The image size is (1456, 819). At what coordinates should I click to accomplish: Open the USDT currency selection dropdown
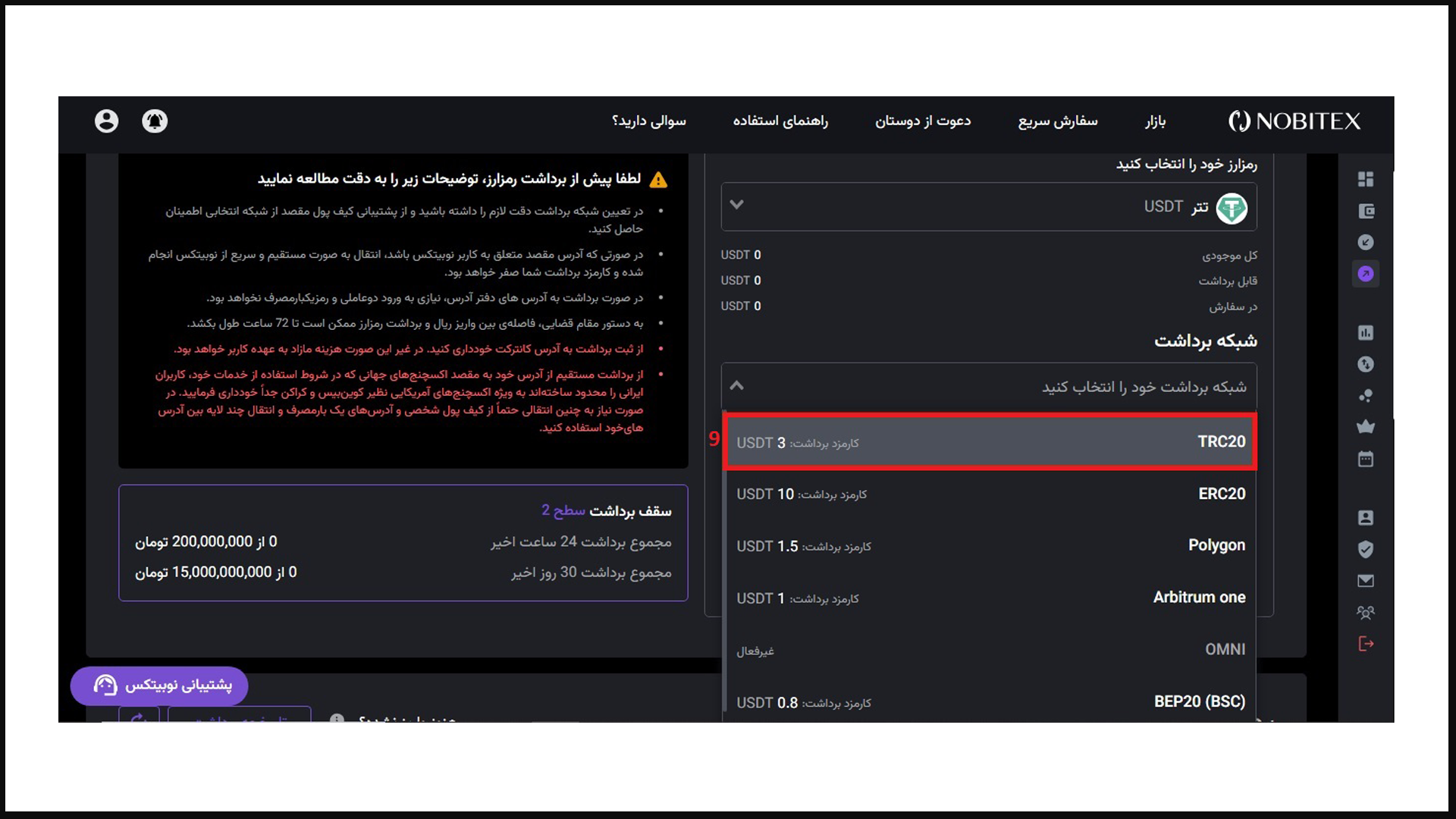pyautogui.click(x=989, y=207)
